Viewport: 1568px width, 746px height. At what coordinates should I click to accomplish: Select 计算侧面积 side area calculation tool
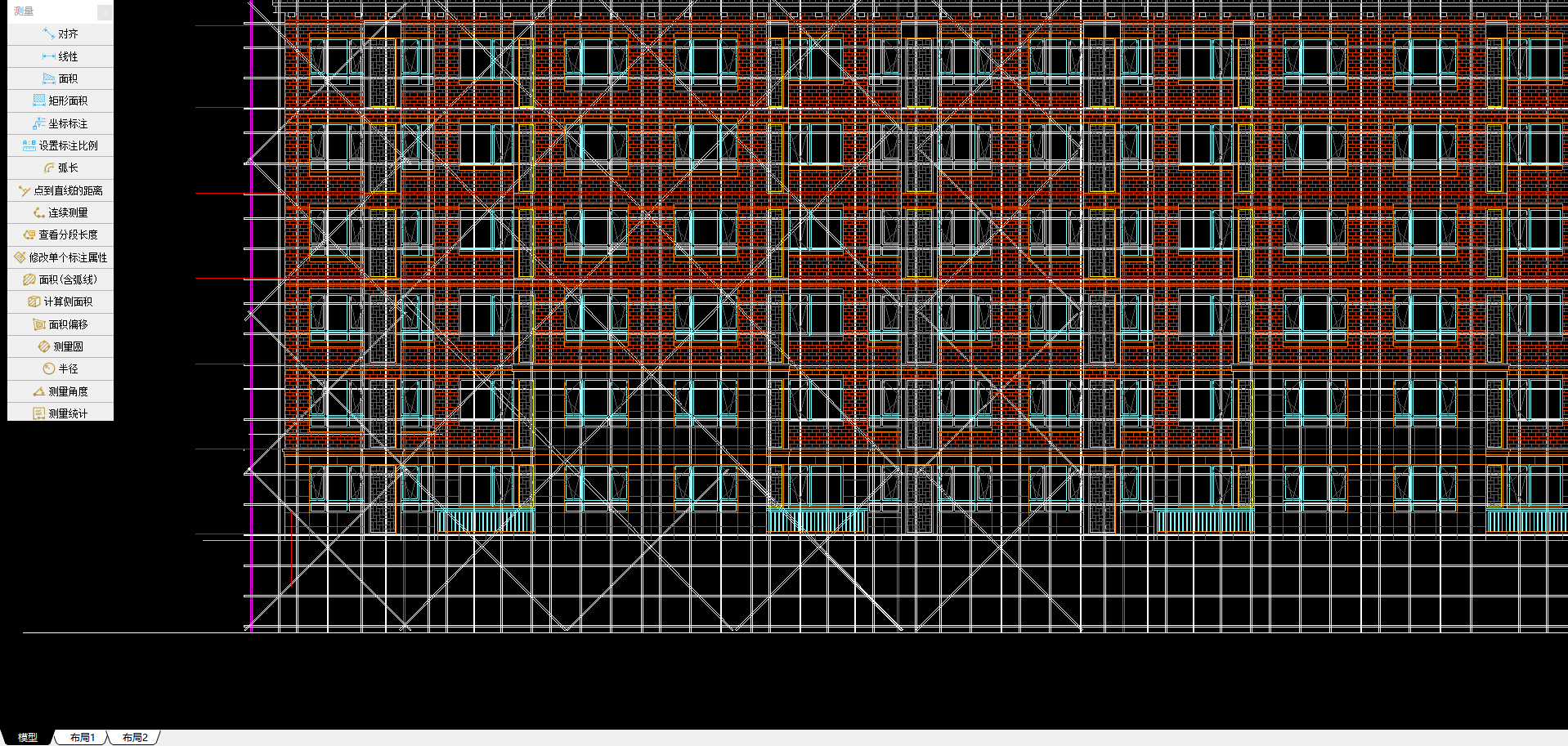(x=60, y=302)
